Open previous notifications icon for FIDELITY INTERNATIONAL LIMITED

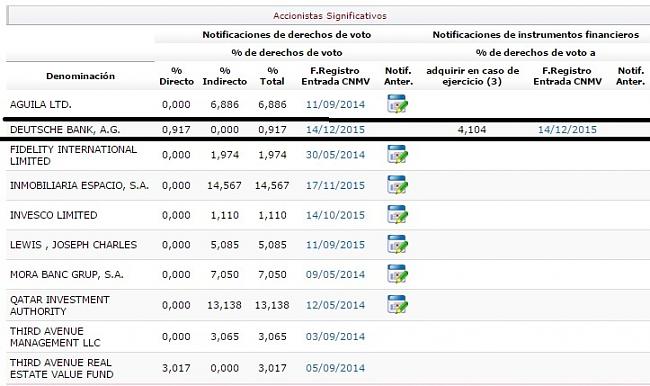click(x=397, y=154)
